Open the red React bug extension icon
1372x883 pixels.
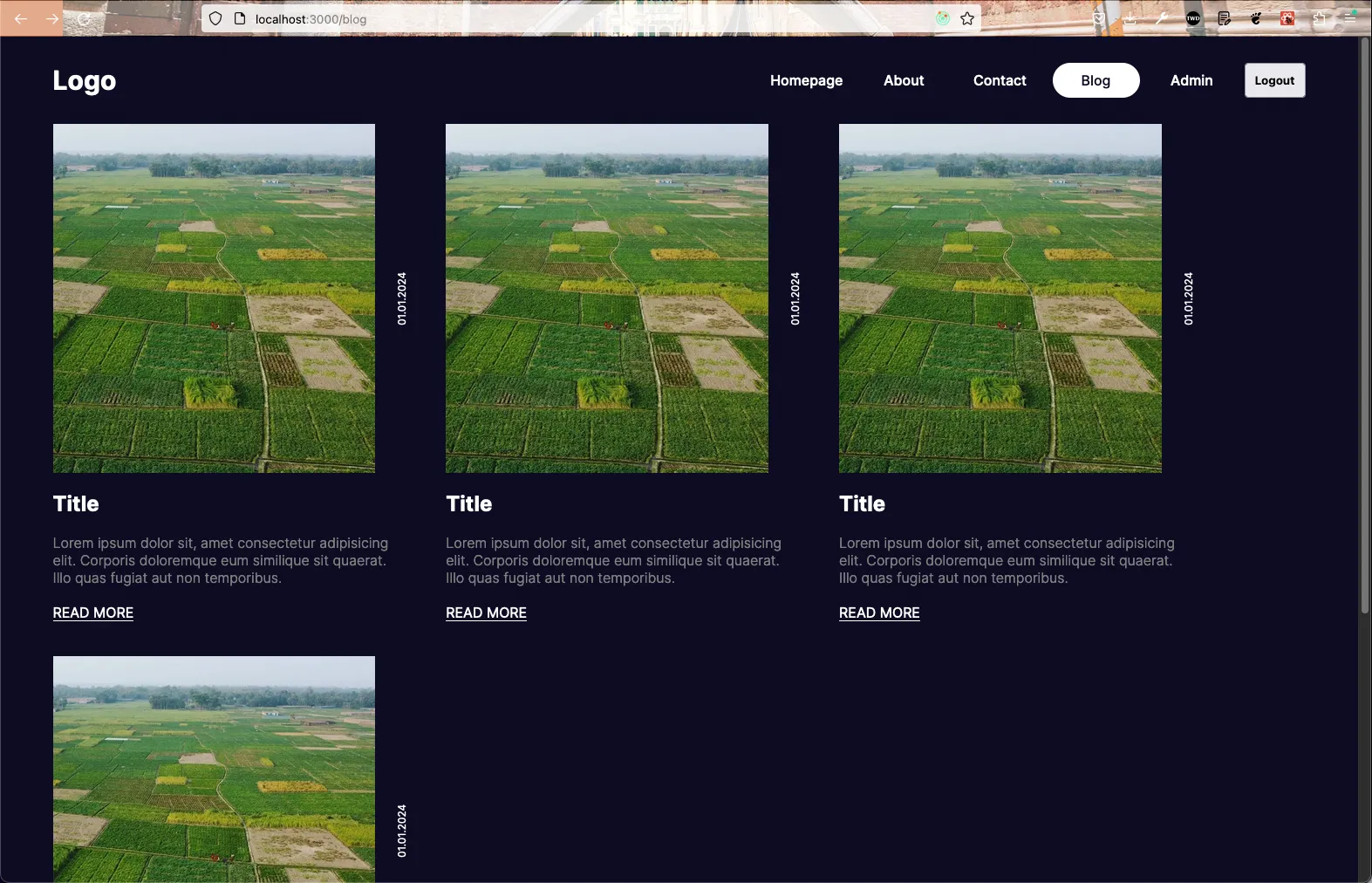pos(1287,18)
